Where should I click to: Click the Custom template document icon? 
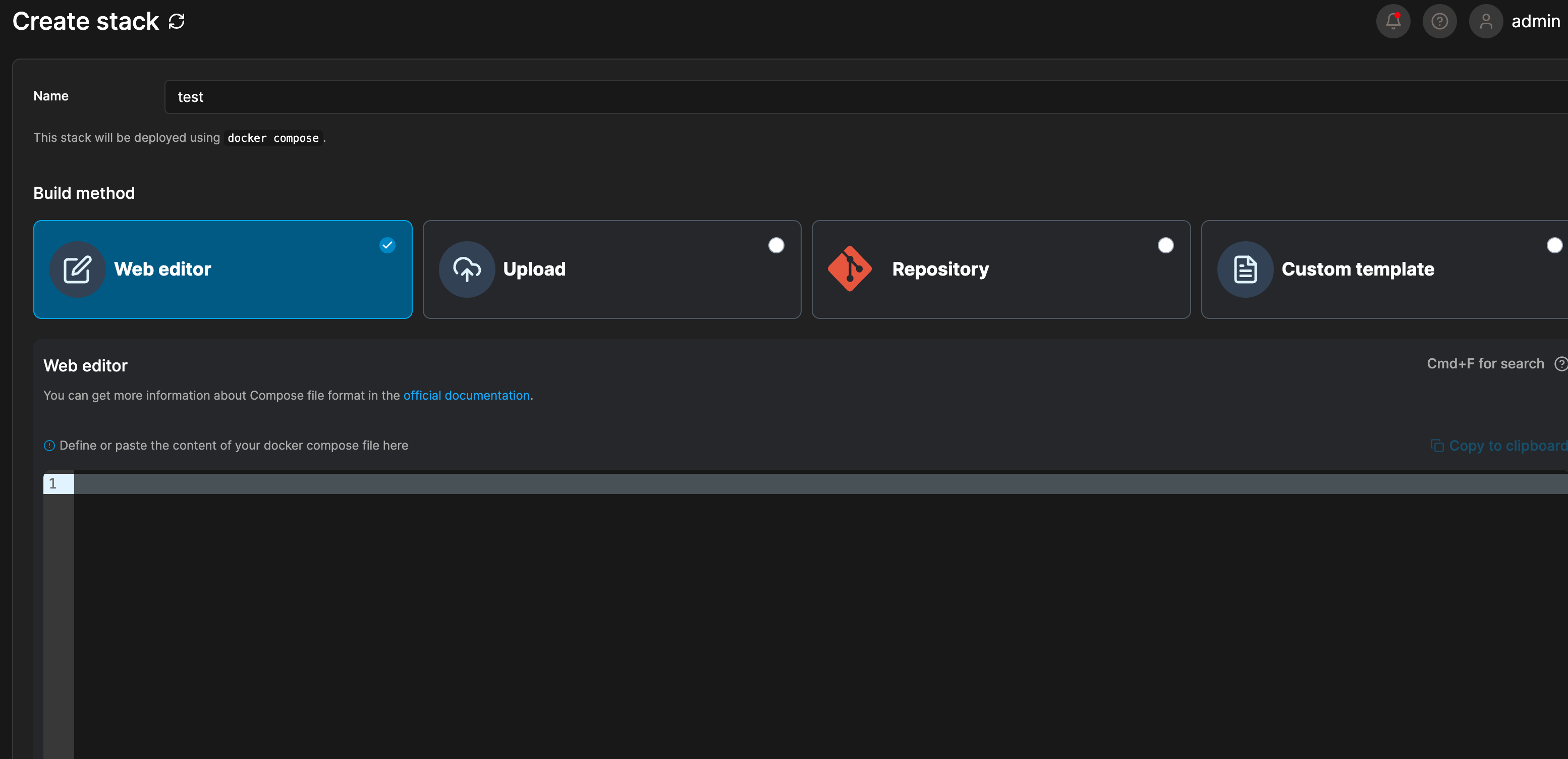[1245, 269]
